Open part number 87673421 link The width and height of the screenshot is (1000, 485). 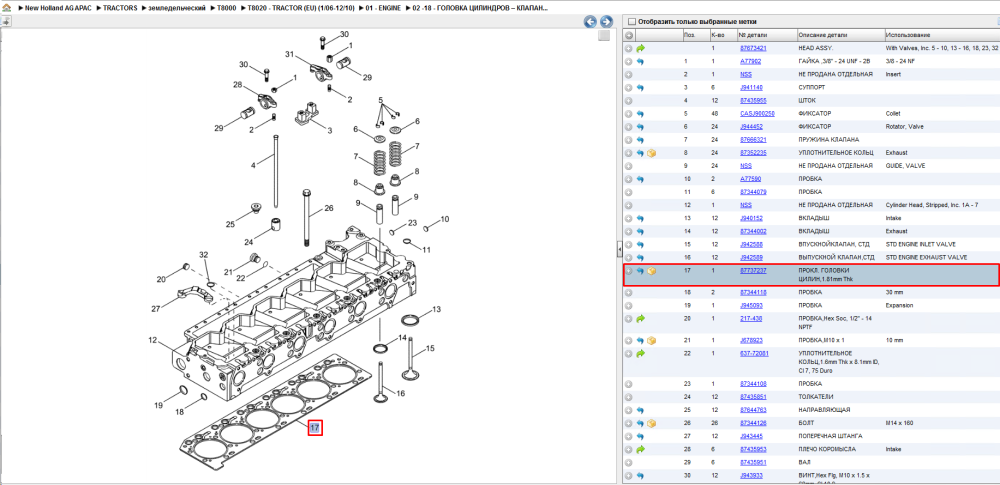(753, 48)
